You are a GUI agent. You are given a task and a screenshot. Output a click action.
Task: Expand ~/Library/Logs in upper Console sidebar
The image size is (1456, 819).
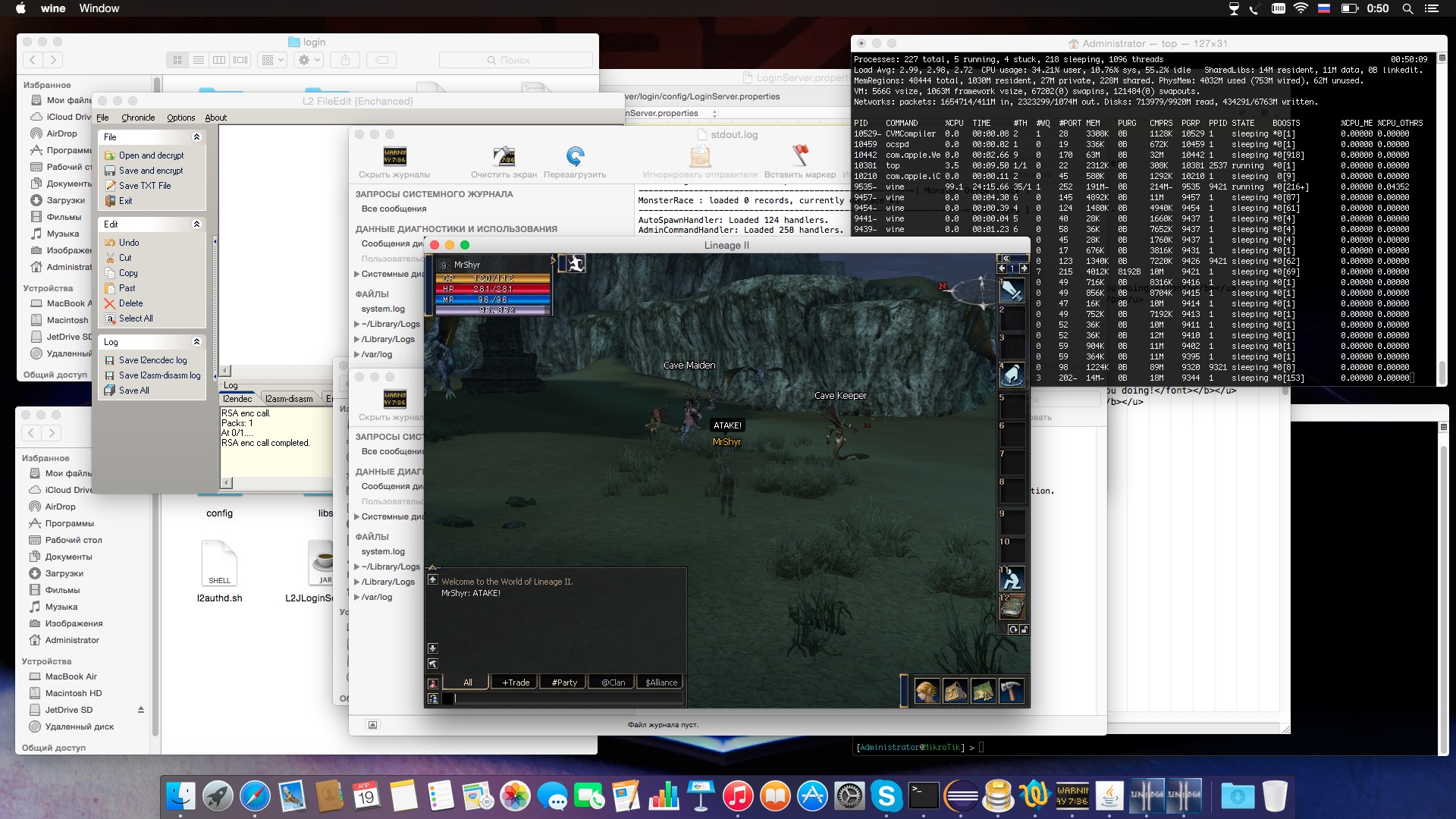357,324
